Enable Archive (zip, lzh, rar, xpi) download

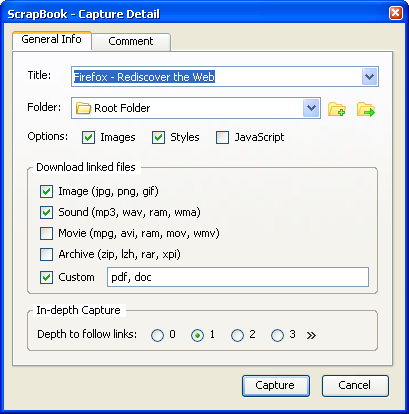(46, 254)
